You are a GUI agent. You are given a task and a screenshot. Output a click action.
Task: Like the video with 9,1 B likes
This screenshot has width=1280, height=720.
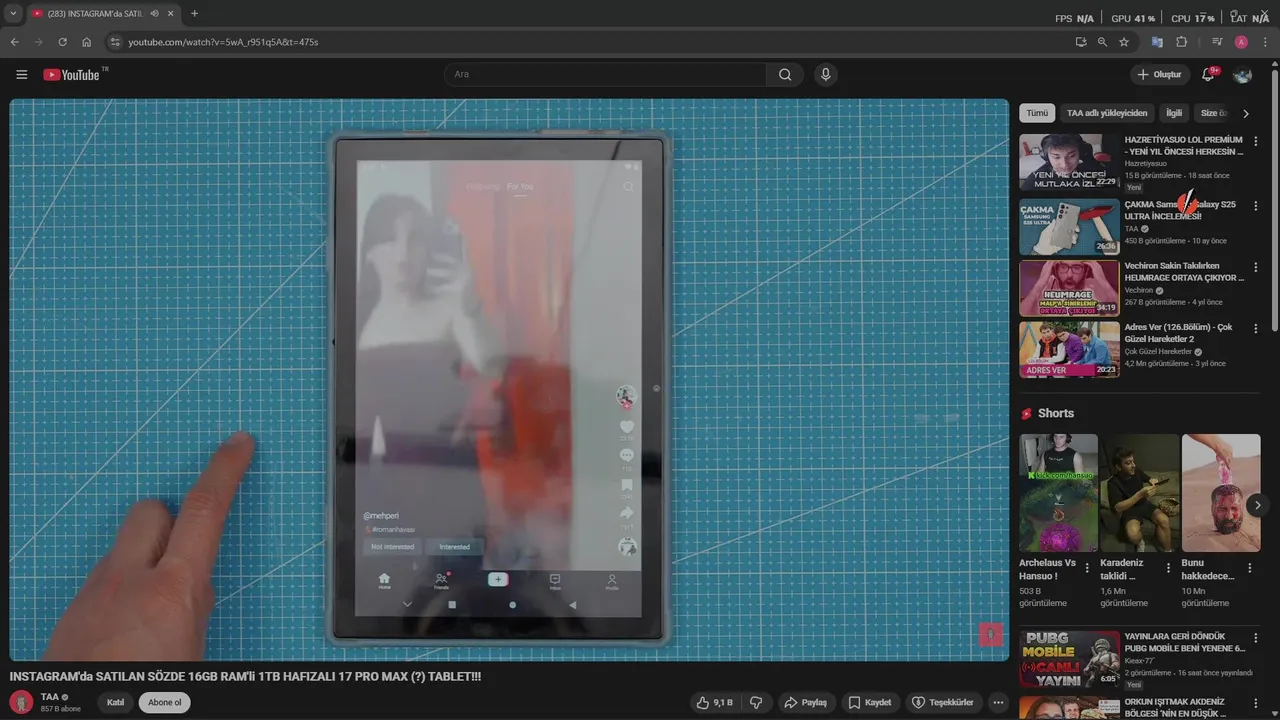(714, 702)
